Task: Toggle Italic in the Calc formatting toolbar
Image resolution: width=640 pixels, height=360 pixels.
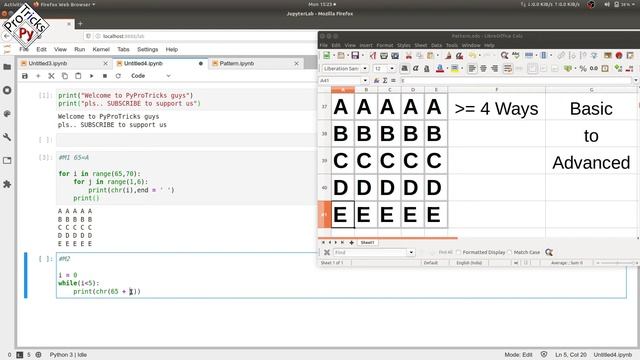Action: click(416, 69)
